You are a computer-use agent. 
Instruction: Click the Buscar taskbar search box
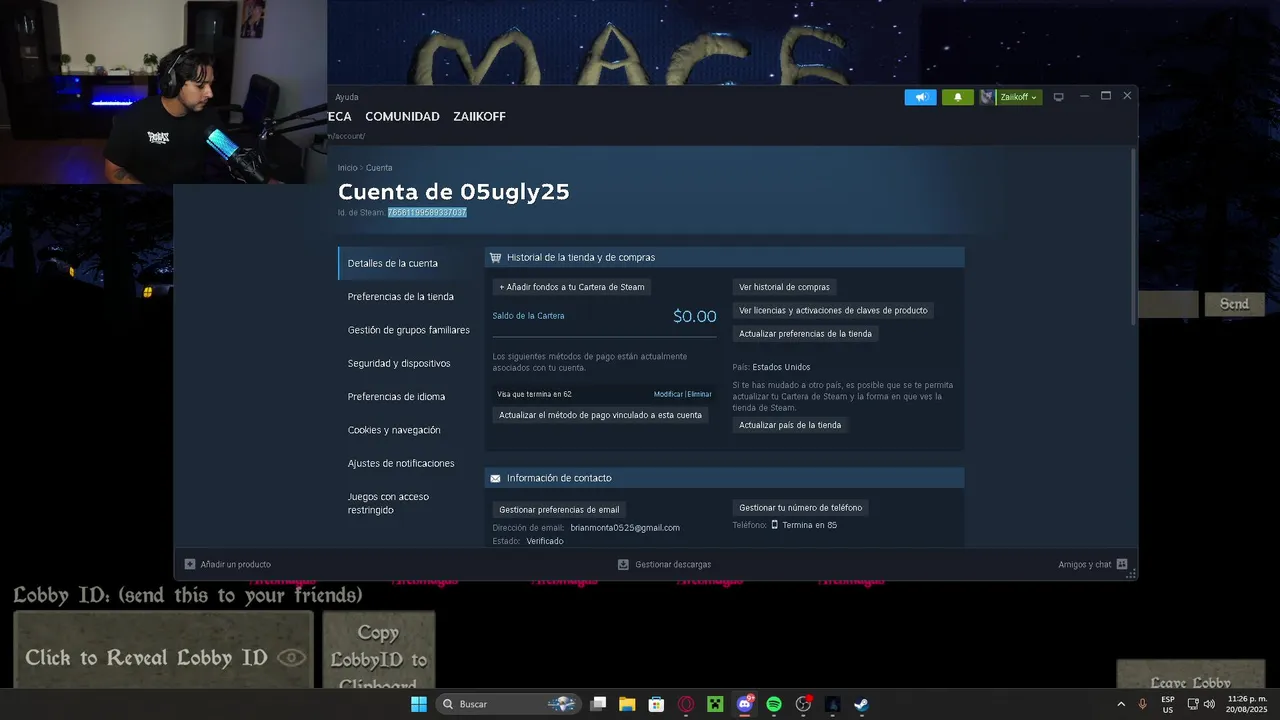click(510, 704)
